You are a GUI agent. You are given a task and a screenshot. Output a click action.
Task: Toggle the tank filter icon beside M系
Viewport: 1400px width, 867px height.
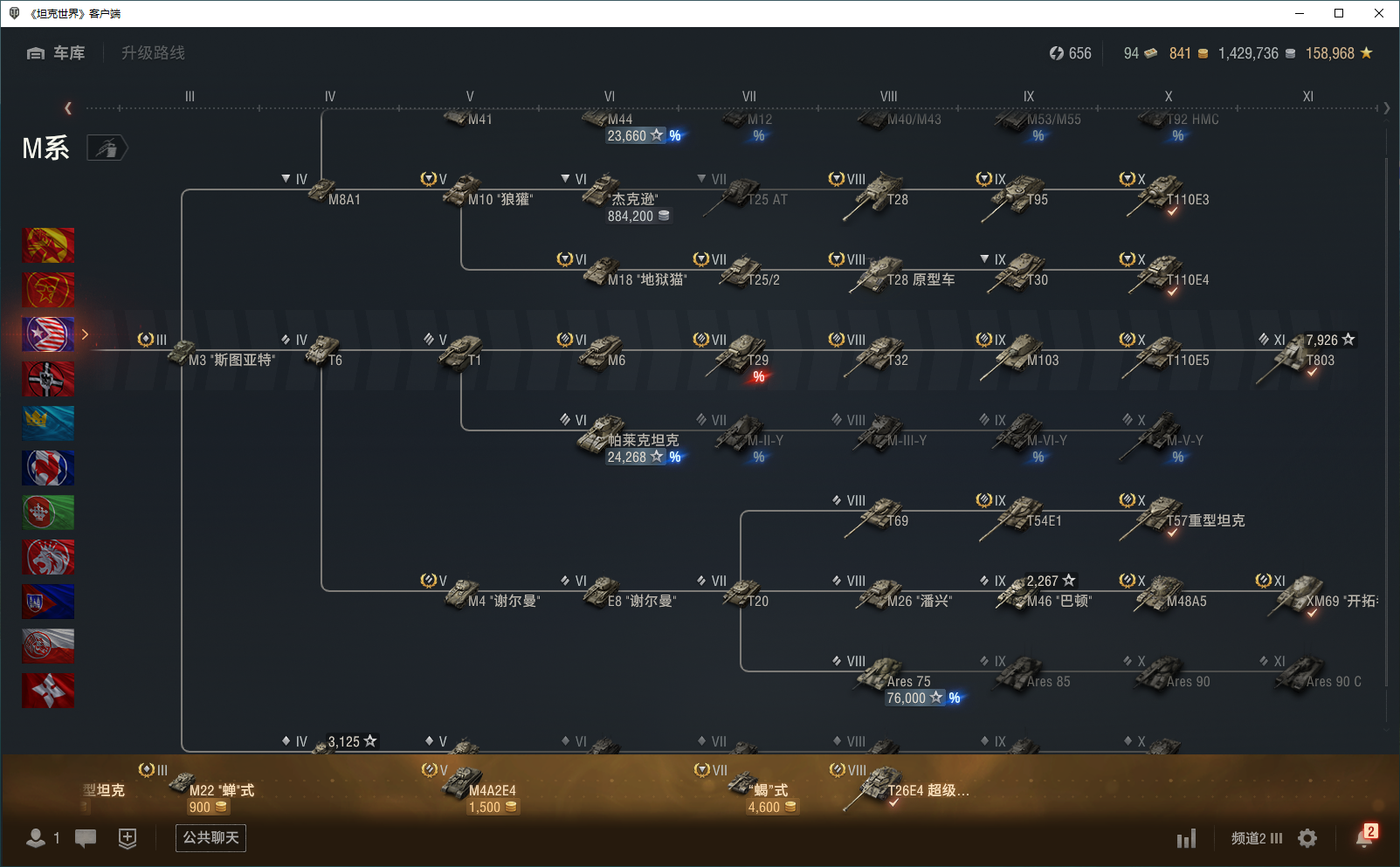click(107, 148)
